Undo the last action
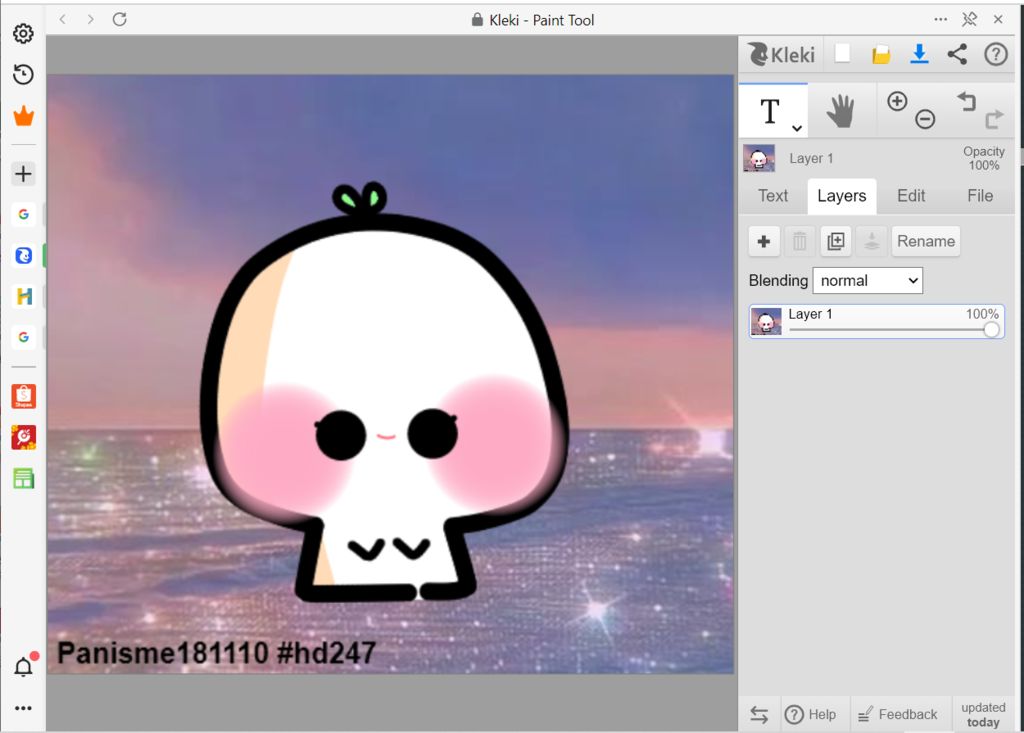 [x=966, y=101]
